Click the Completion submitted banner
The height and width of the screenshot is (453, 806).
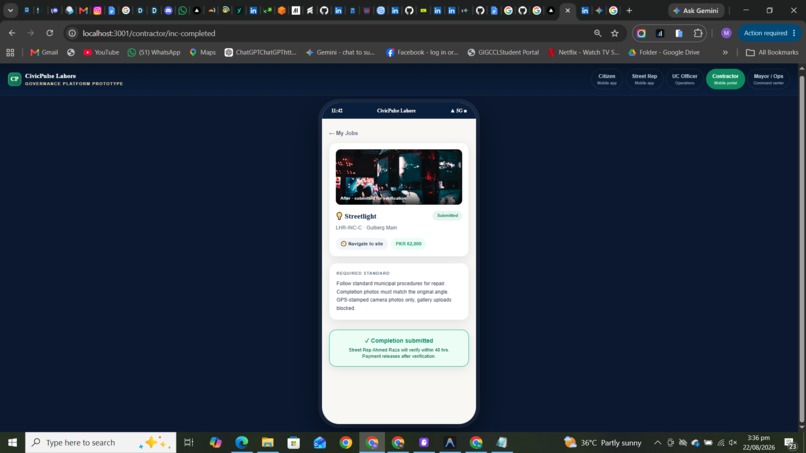coord(399,348)
